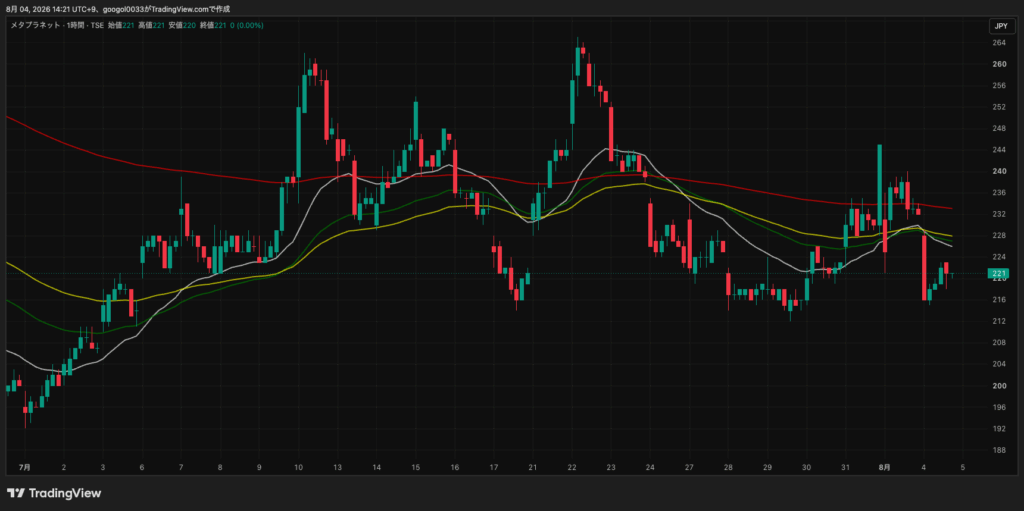Viewport: 1024px width, 511px height.
Task: Click the 安値220 low value
Action: click(181, 25)
